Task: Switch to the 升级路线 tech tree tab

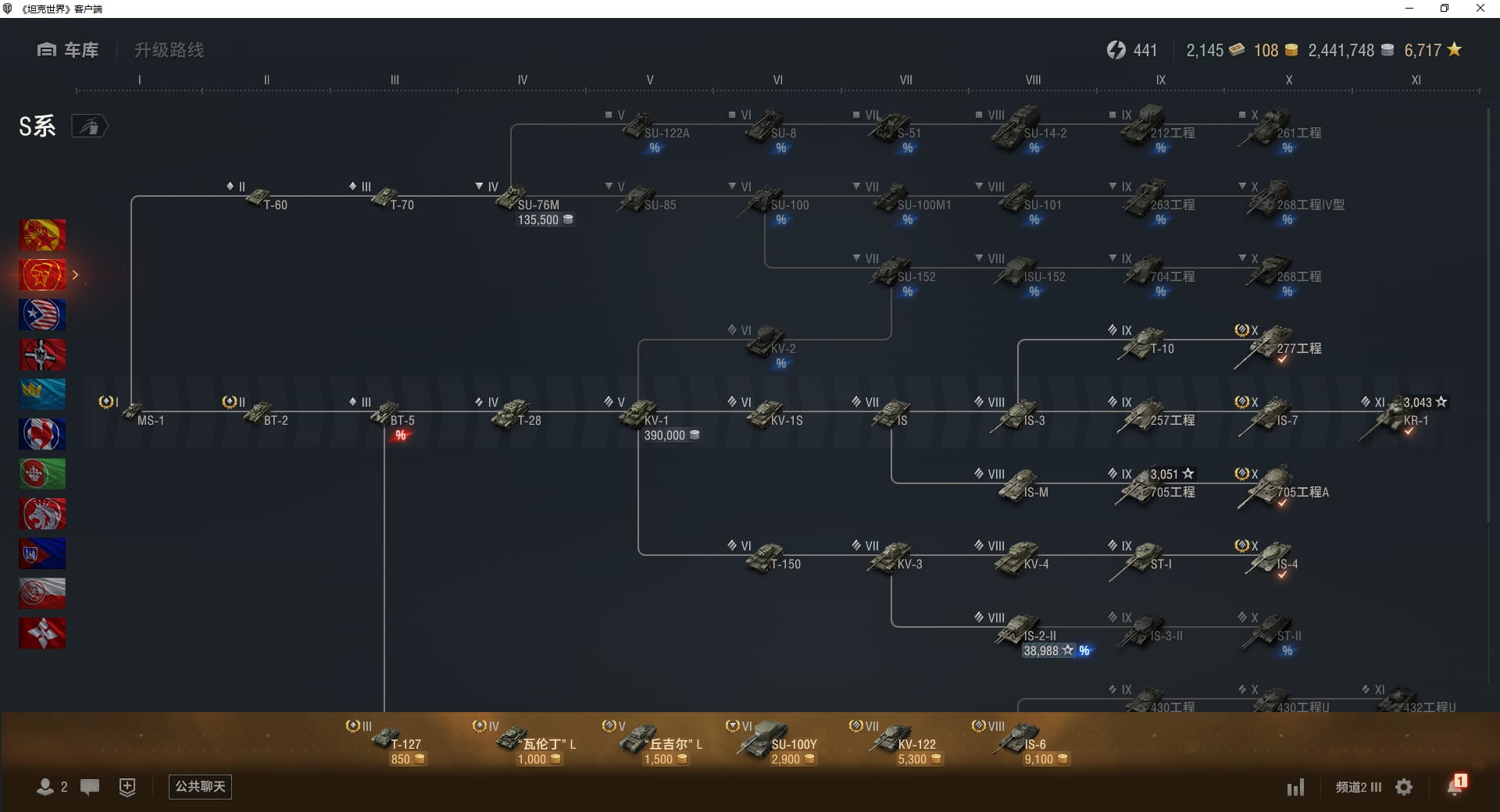Action: (x=169, y=50)
